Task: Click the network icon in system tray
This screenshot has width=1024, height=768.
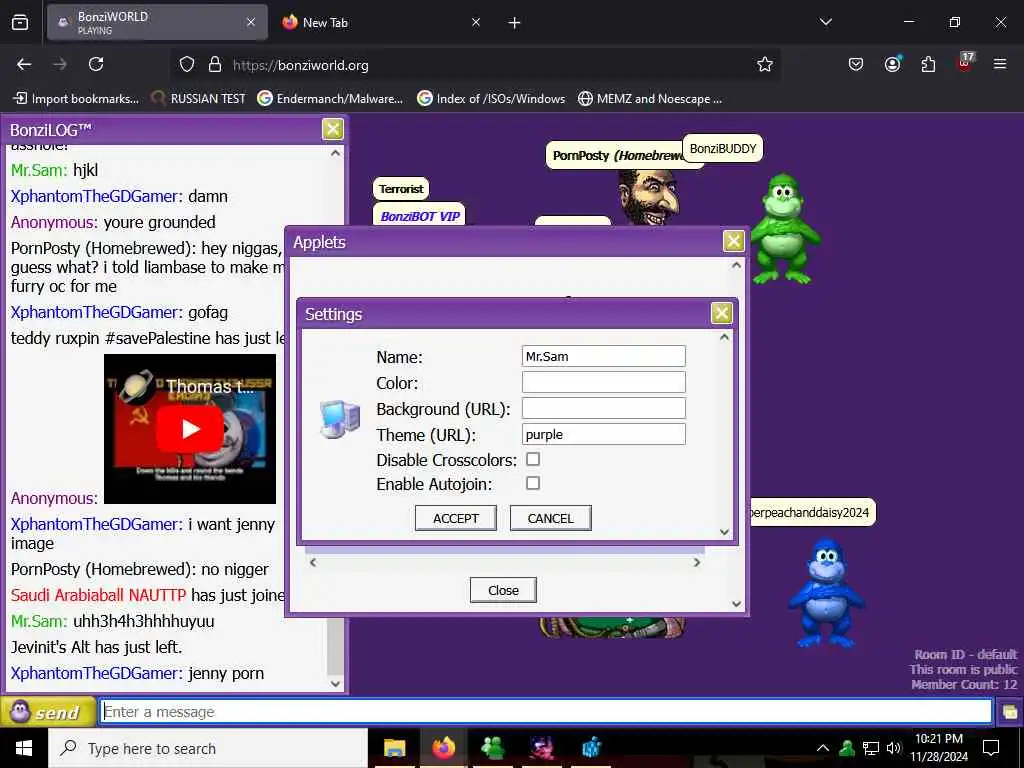Action: 871,748
